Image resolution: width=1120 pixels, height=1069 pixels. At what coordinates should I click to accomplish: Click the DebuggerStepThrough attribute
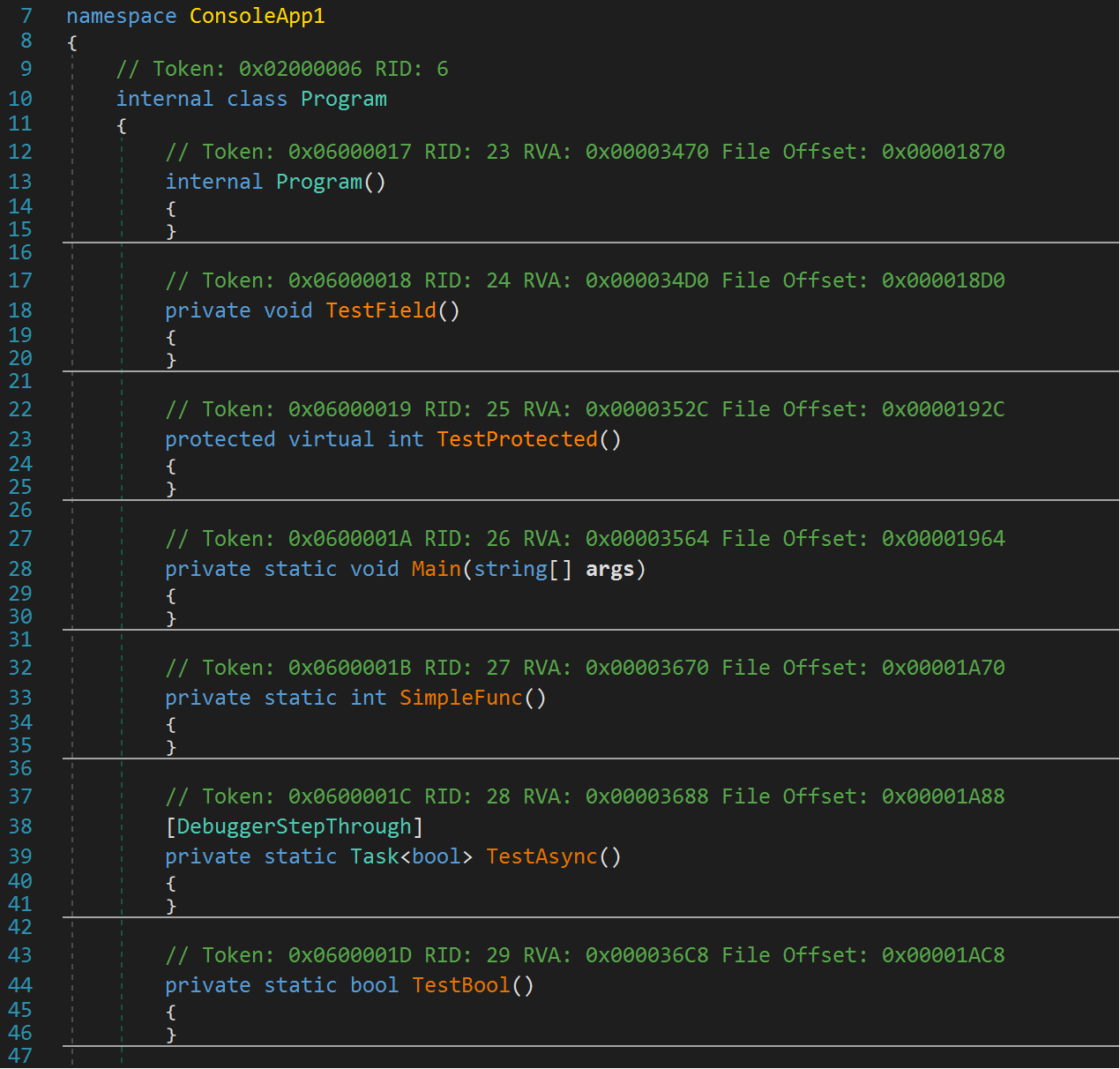(294, 826)
